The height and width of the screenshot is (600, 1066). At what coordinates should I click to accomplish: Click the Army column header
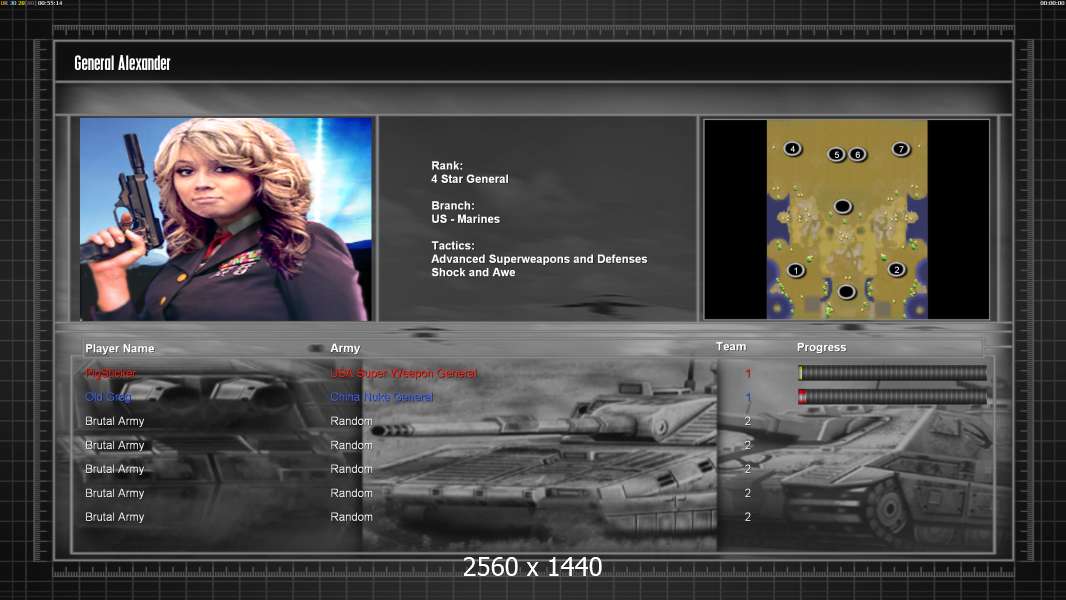(x=345, y=348)
